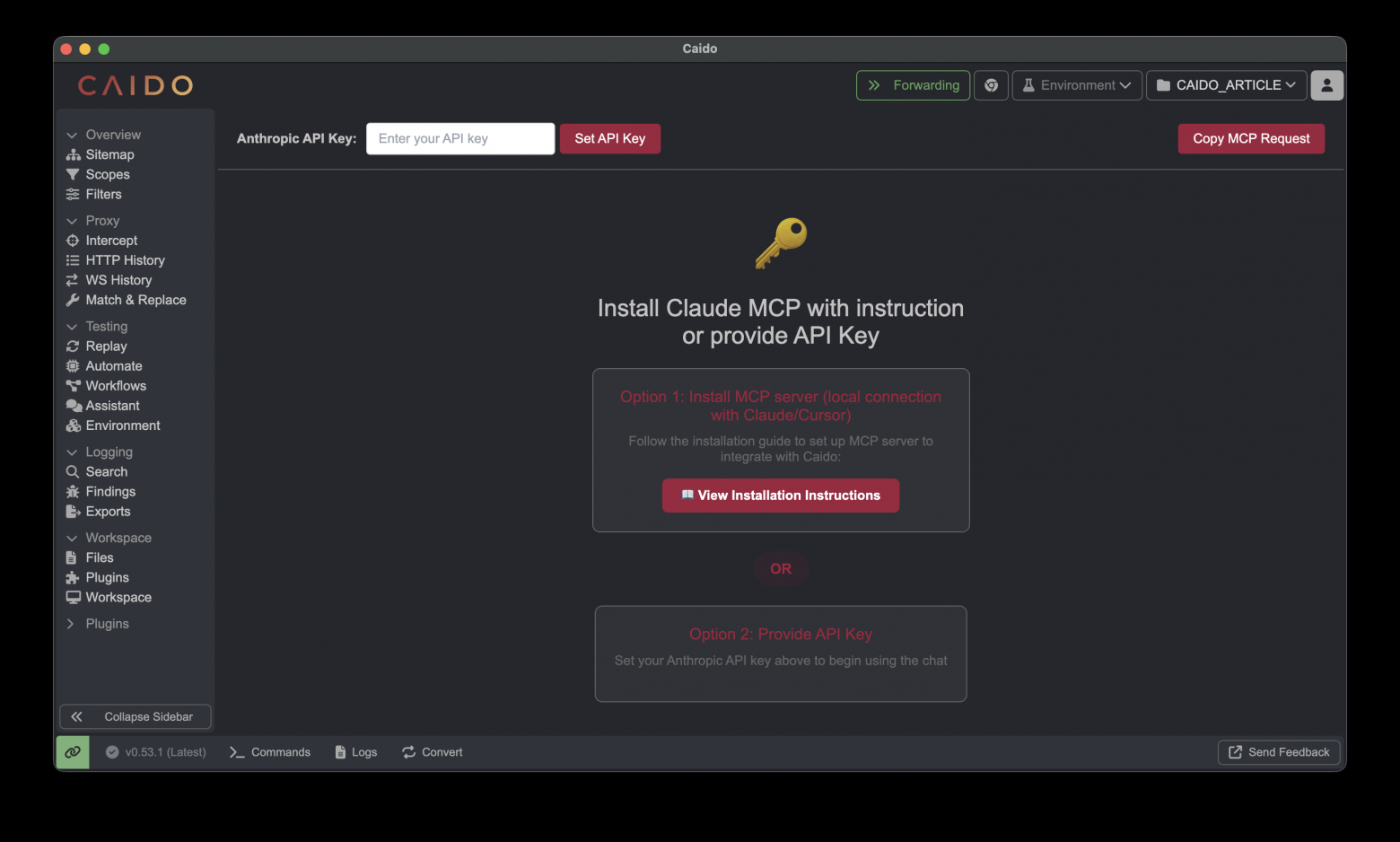Click the green link status icon
Viewport: 1400px width, 842px height.
click(73, 752)
